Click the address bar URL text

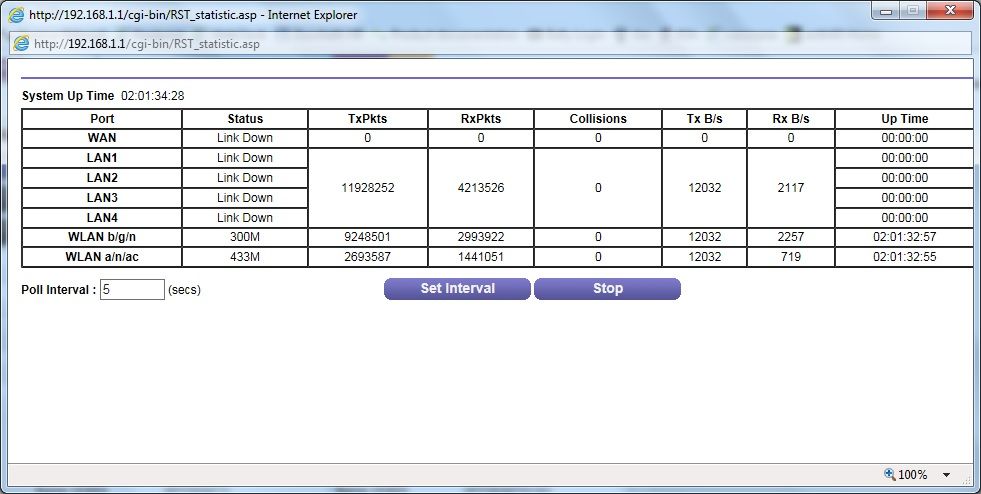[146, 44]
